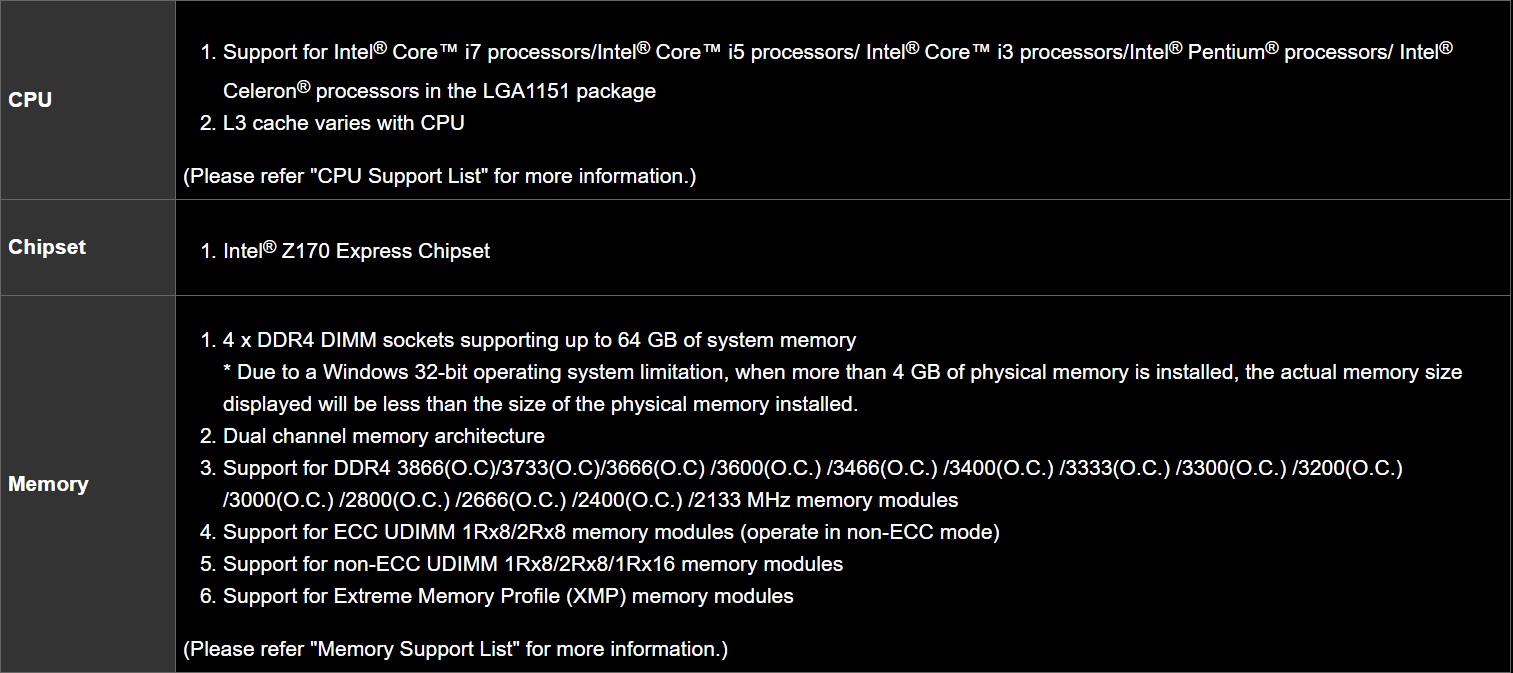Click the Memory row header cell
The image size is (1513, 673).
[x=88, y=484]
